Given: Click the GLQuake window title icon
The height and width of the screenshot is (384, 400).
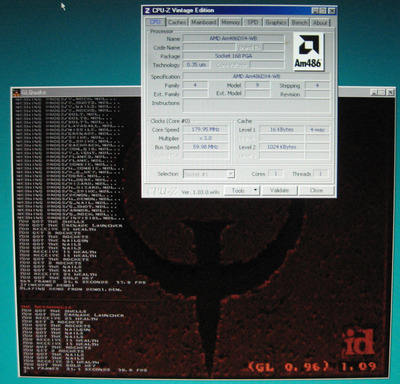Looking at the screenshot, I should tap(17, 92).
